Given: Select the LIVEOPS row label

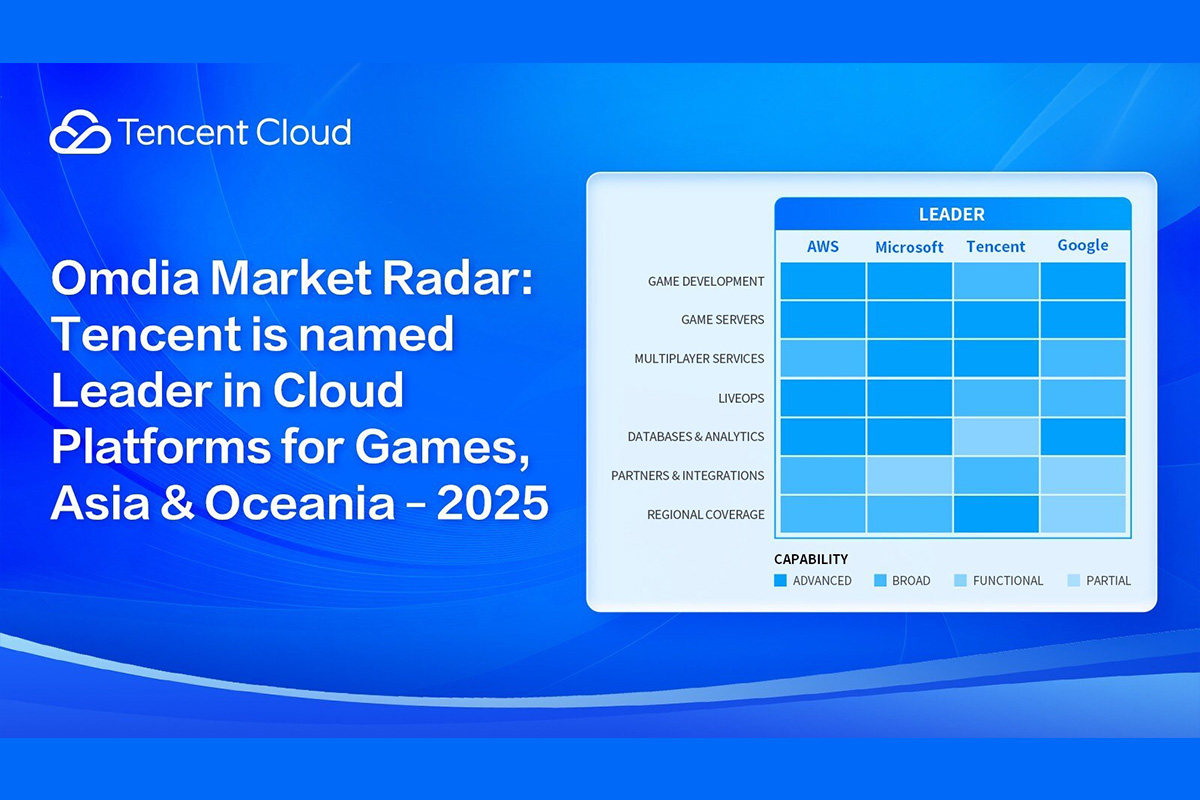Looking at the screenshot, I should (739, 398).
